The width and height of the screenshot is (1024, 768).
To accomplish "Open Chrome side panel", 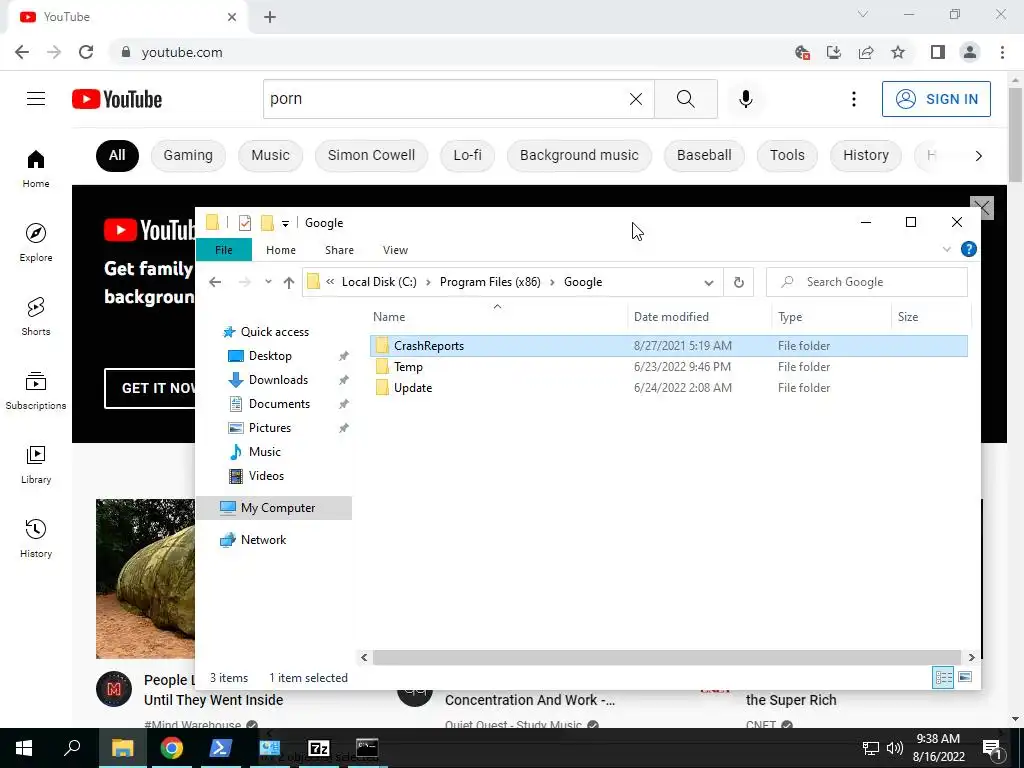I will click(938, 52).
